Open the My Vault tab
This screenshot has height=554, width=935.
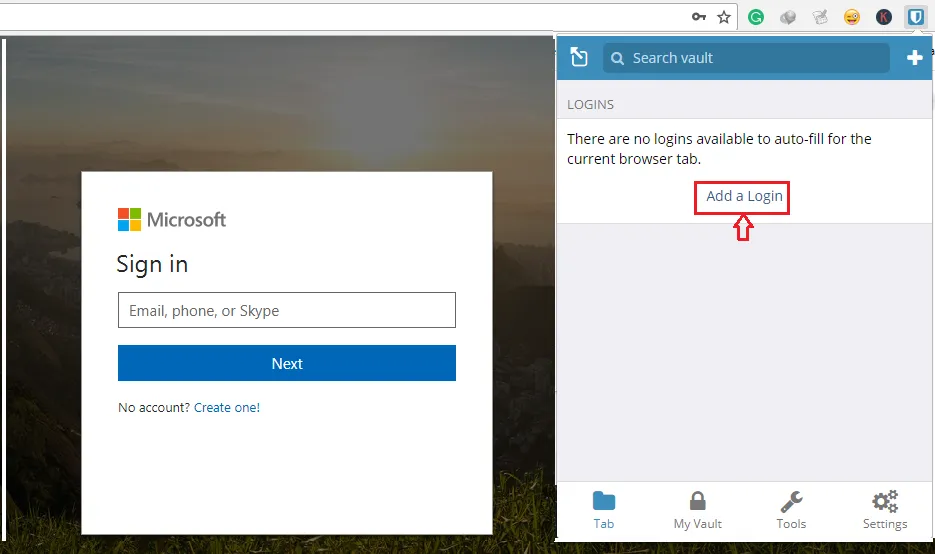point(698,510)
